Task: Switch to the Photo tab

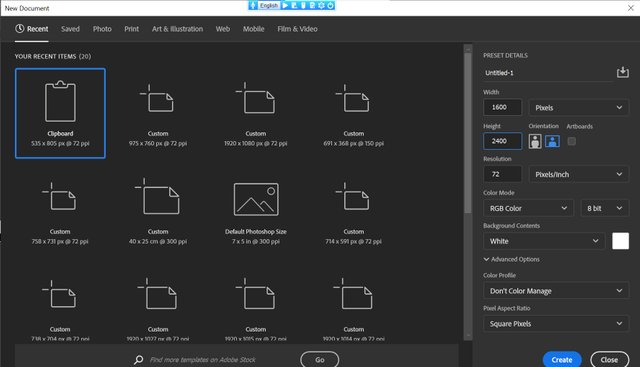Action: [102, 29]
